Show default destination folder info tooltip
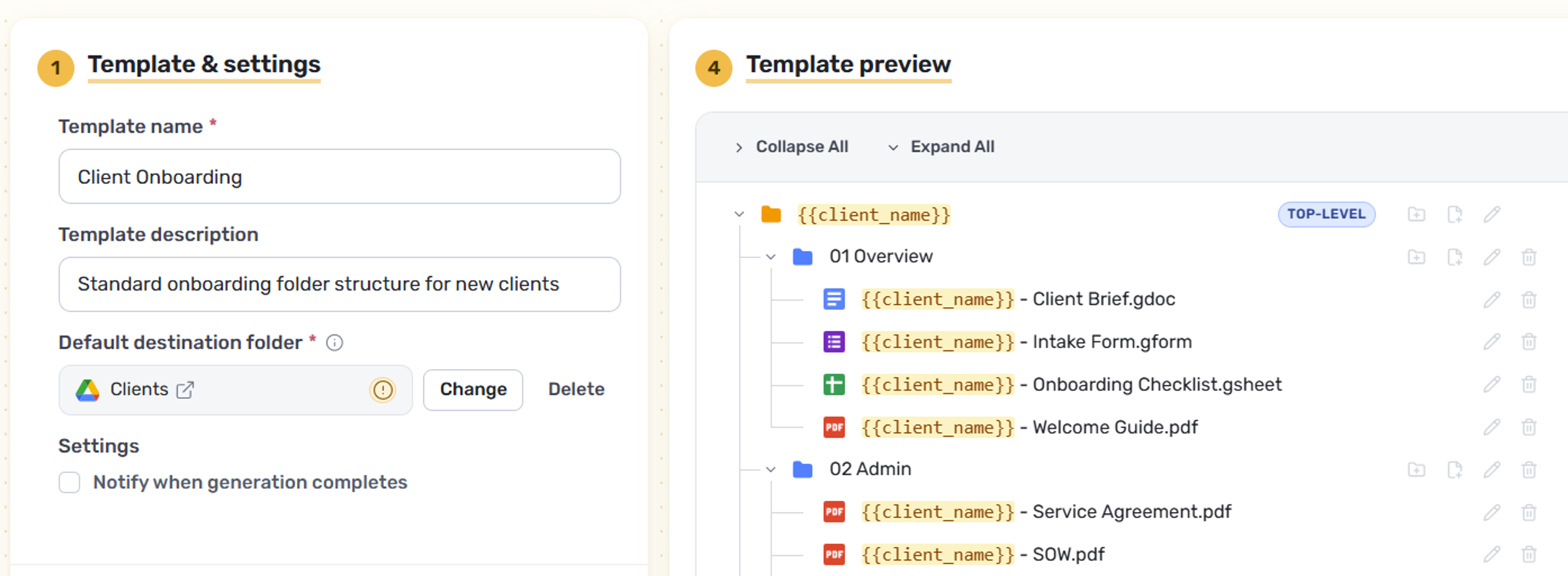The image size is (1568, 576). 334,343
